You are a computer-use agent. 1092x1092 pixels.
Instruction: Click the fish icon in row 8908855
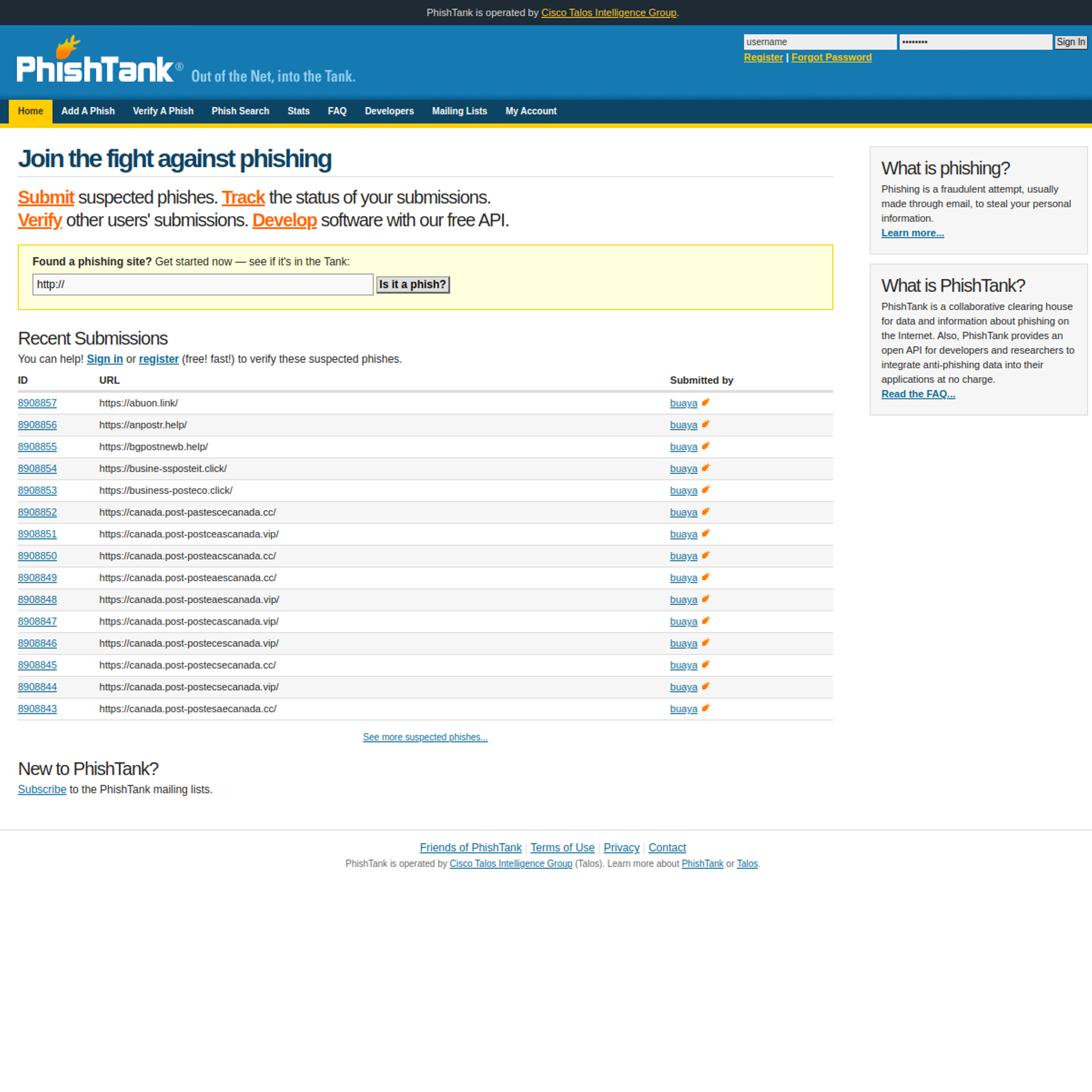point(705,446)
